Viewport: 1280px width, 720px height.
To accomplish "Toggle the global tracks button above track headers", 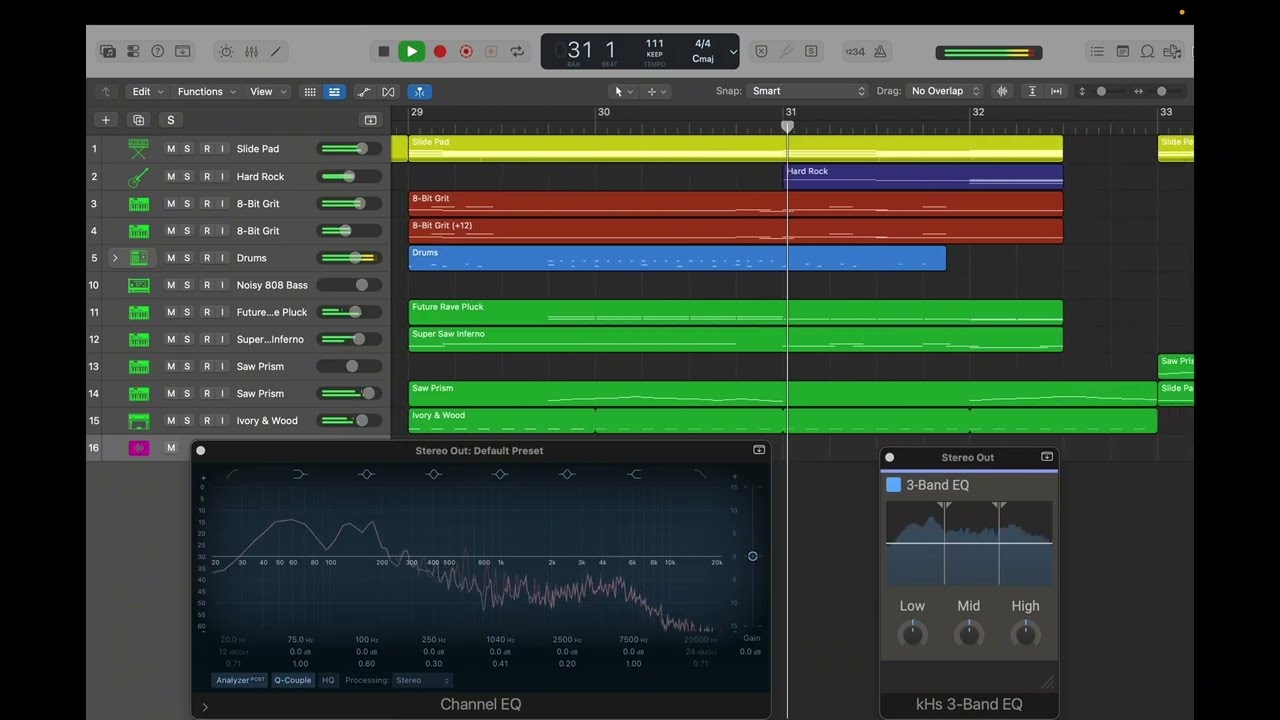I will tap(370, 120).
